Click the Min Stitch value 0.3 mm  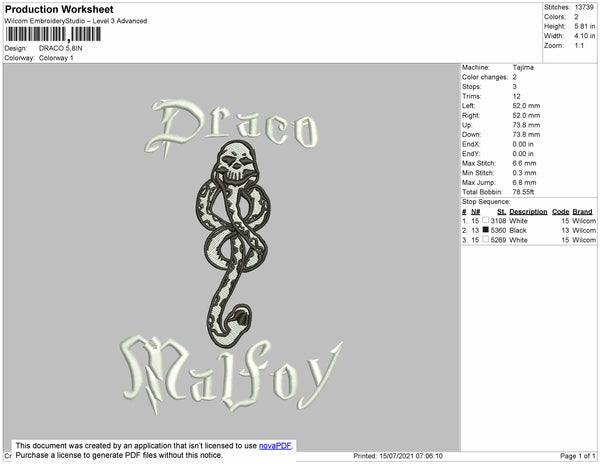tap(524, 173)
